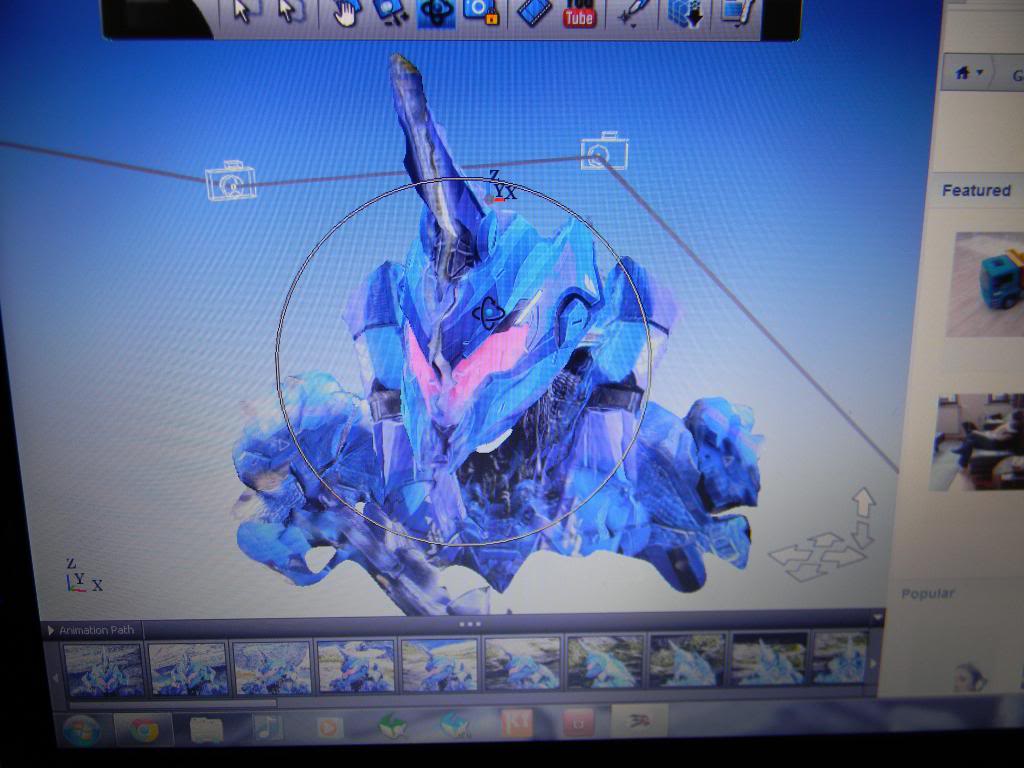The image size is (1024, 768).
Task: Open the display settings pencil icon
Action: (x=738, y=13)
